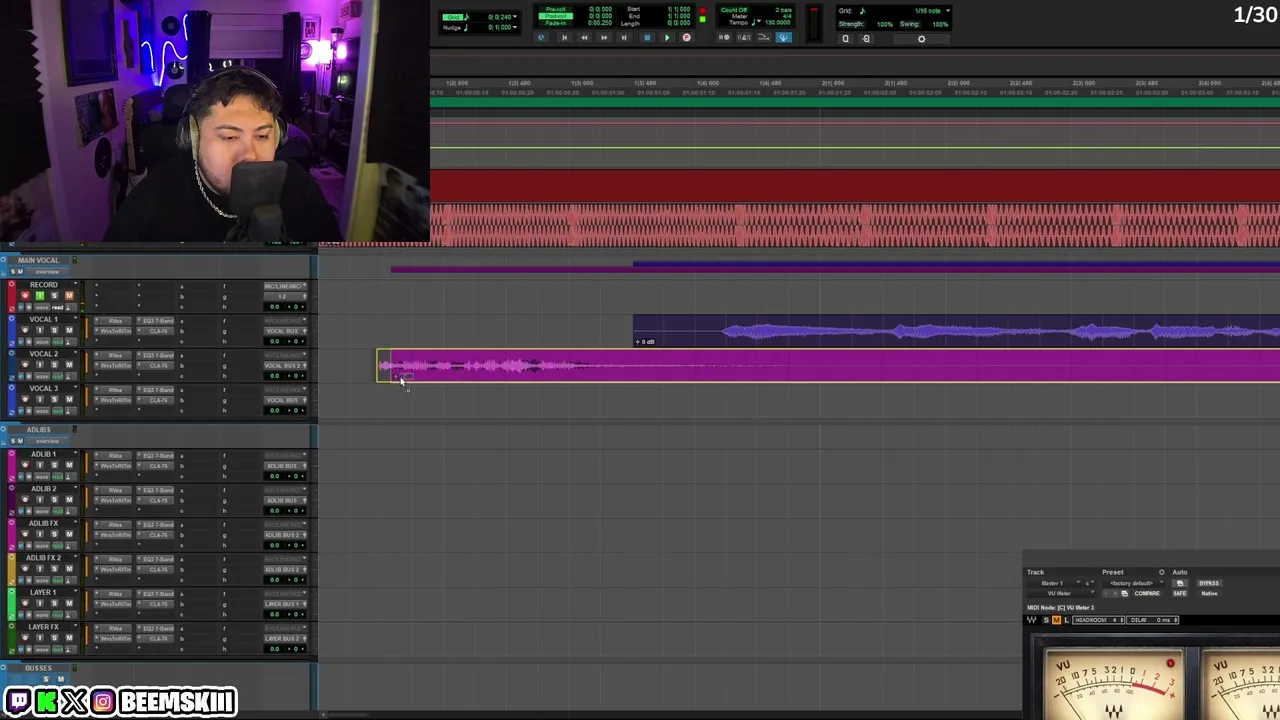Click the Waves logo in VU Meter plugin
The width and height of the screenshot is (1280, 720).
1032,620
